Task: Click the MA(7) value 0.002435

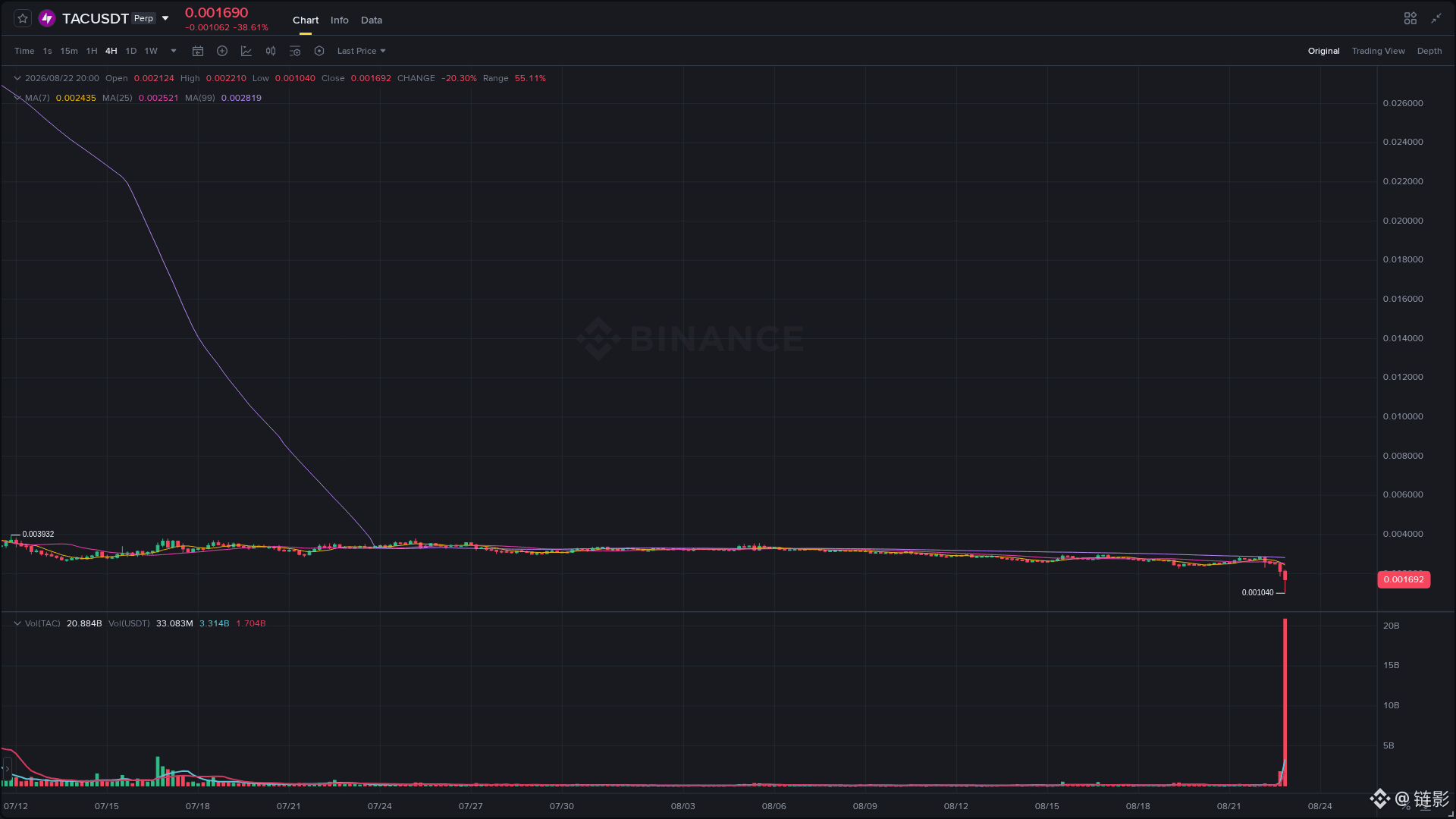Action: (x=76, y=98)
